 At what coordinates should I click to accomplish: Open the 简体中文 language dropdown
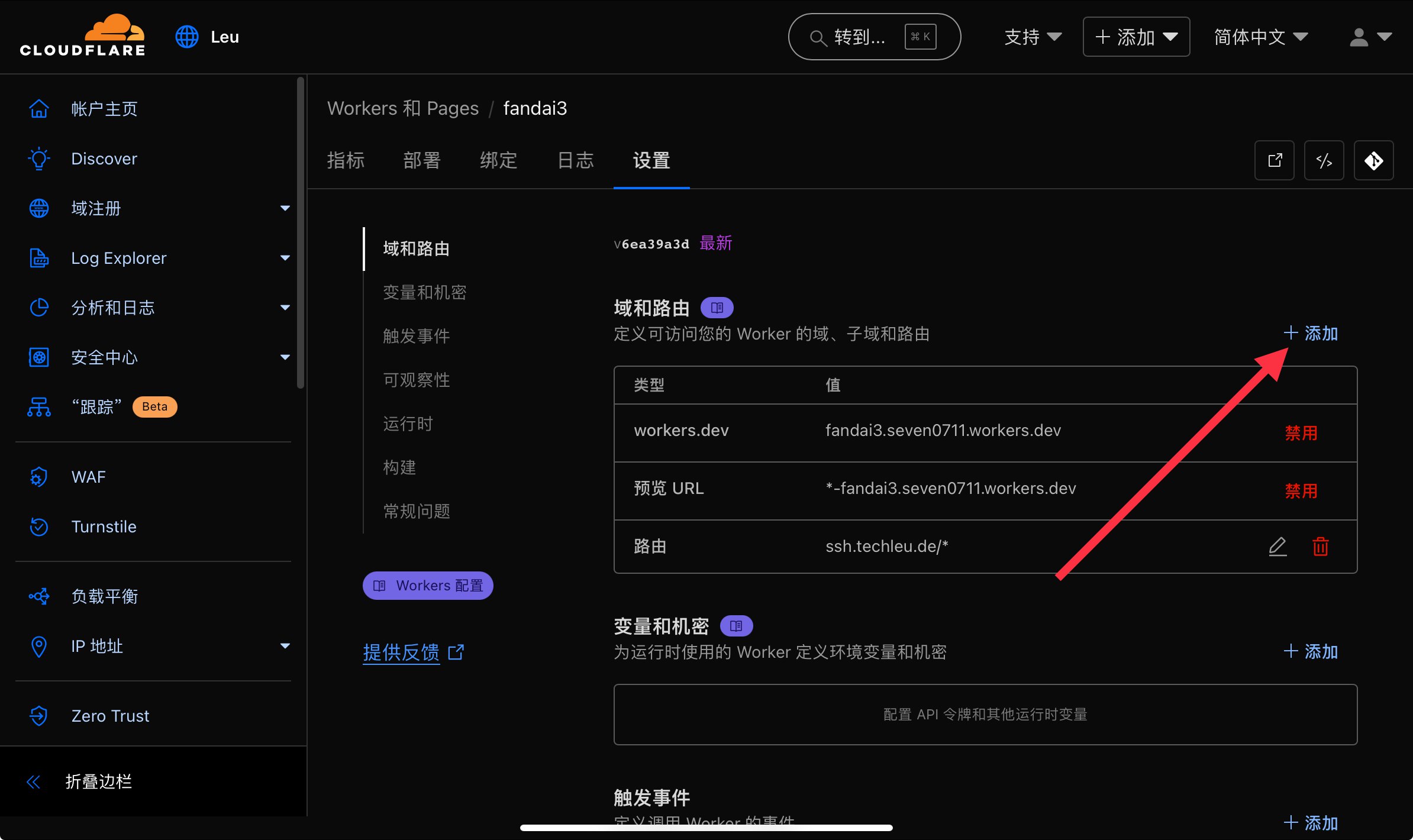1261,37
